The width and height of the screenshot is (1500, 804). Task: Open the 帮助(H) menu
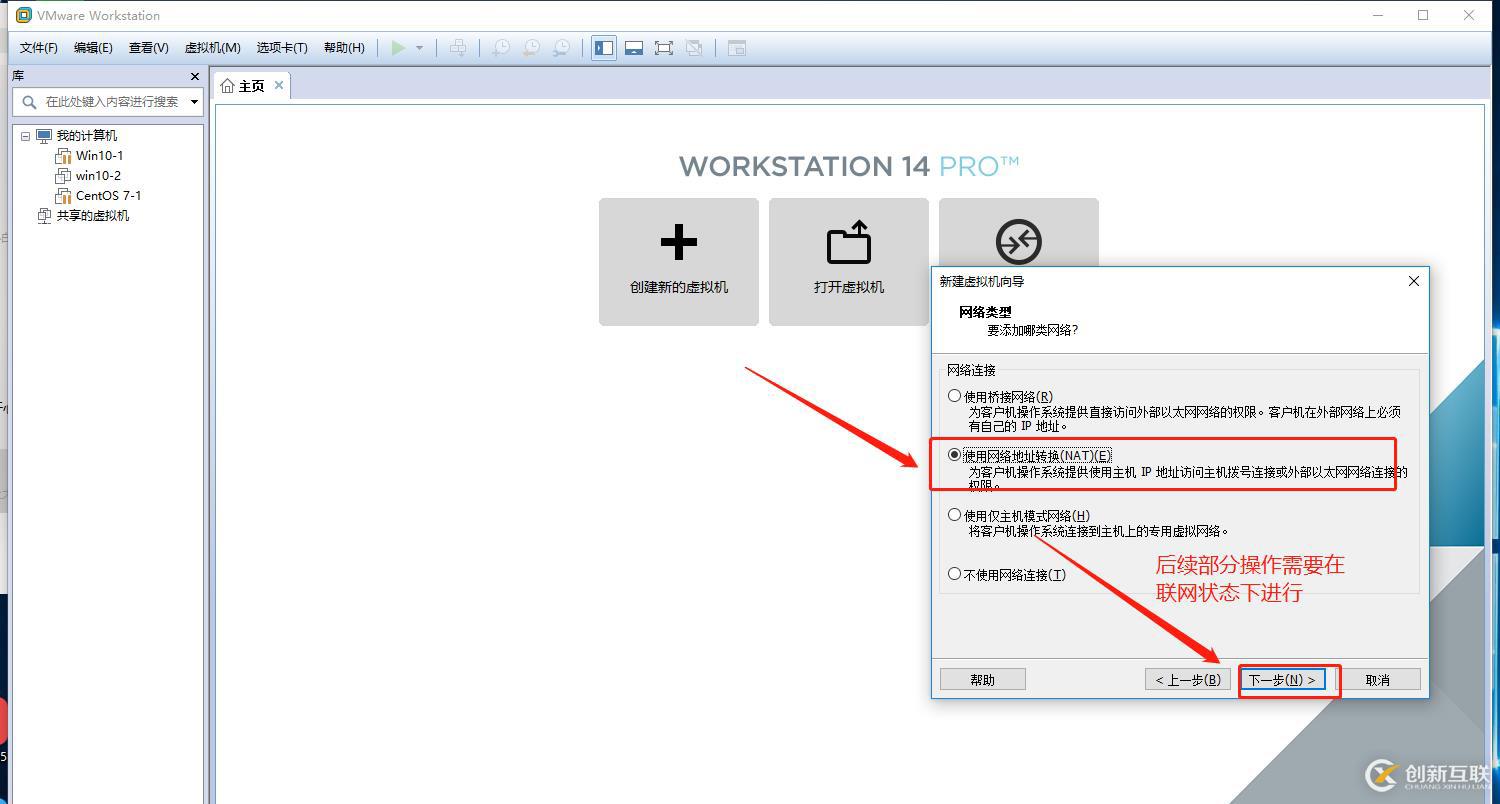point(344,48)
